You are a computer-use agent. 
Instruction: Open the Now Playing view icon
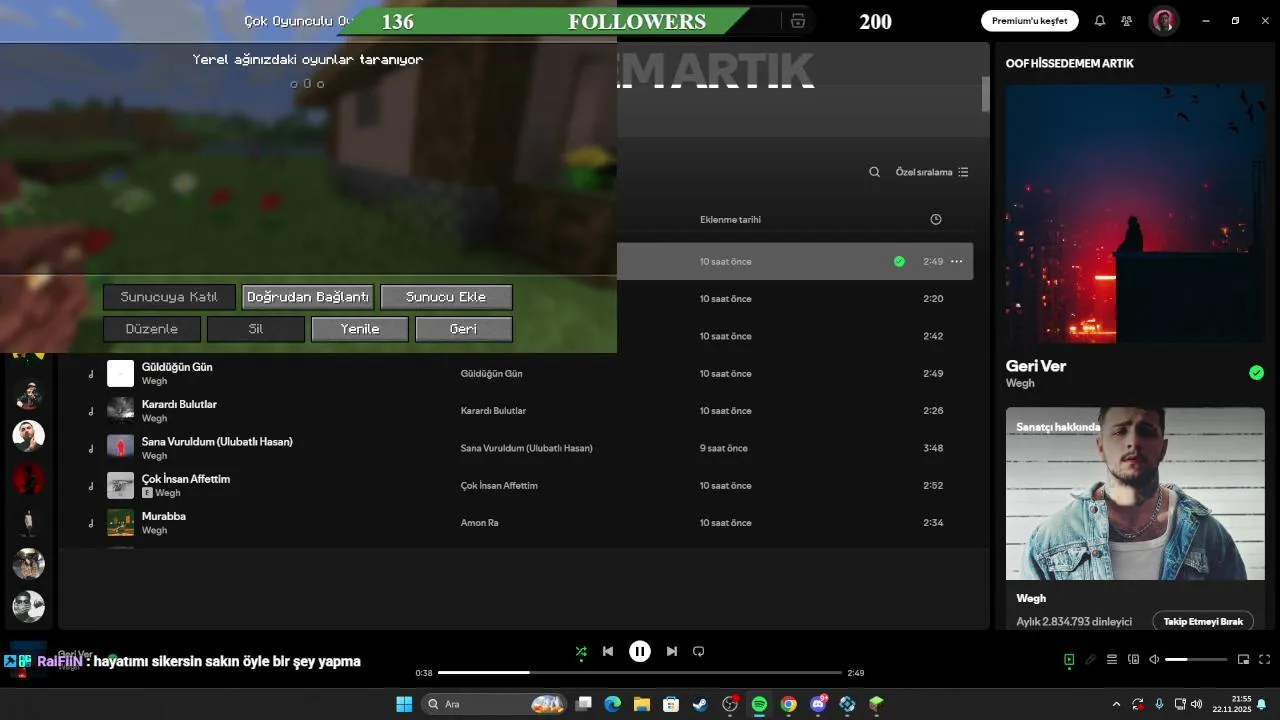[x=1069, y=659]
